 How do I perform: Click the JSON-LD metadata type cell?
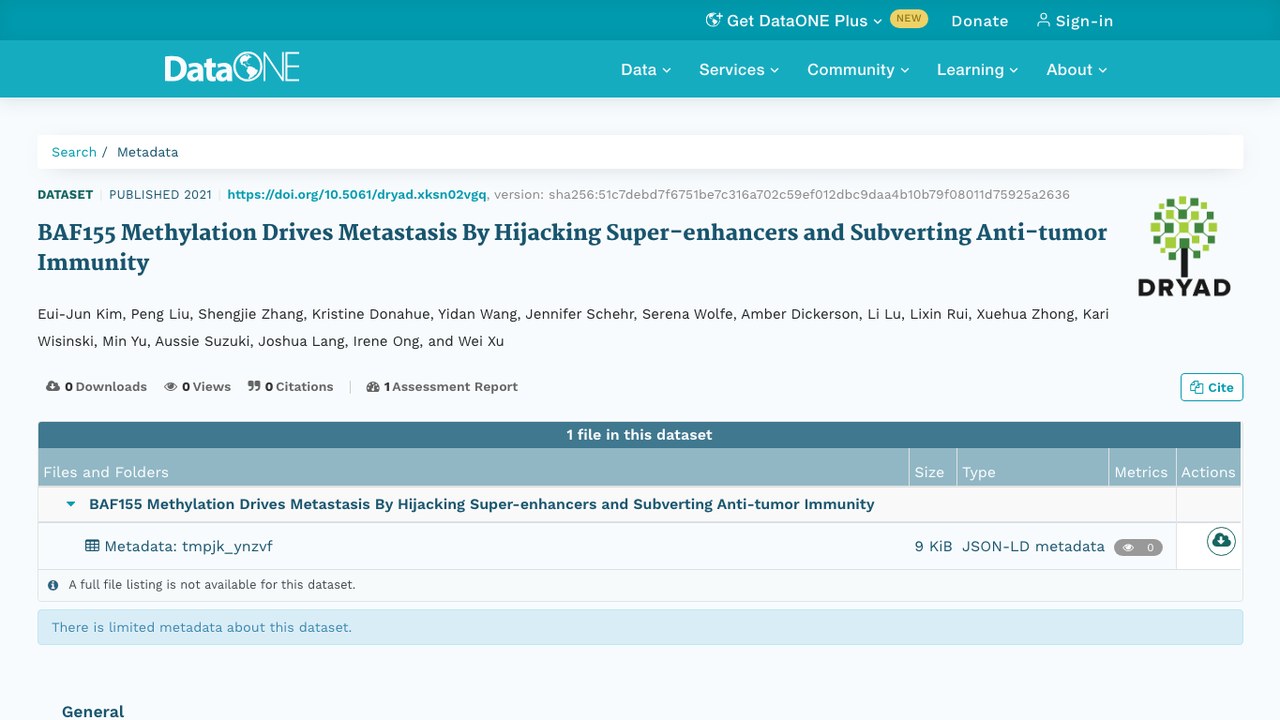1033,546
